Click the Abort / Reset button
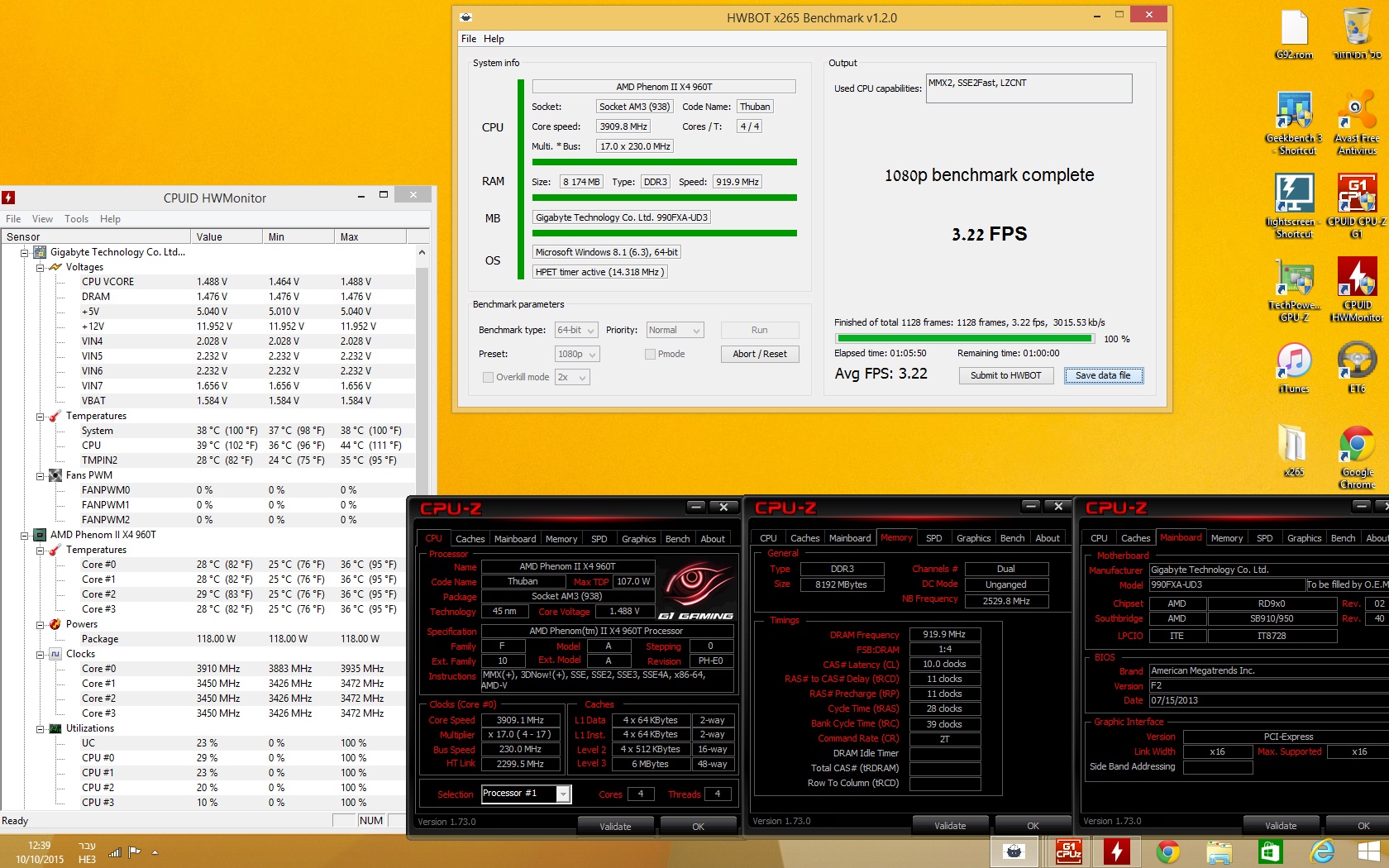The width and height of the screenshot is (1389, 868). [760, 354]
